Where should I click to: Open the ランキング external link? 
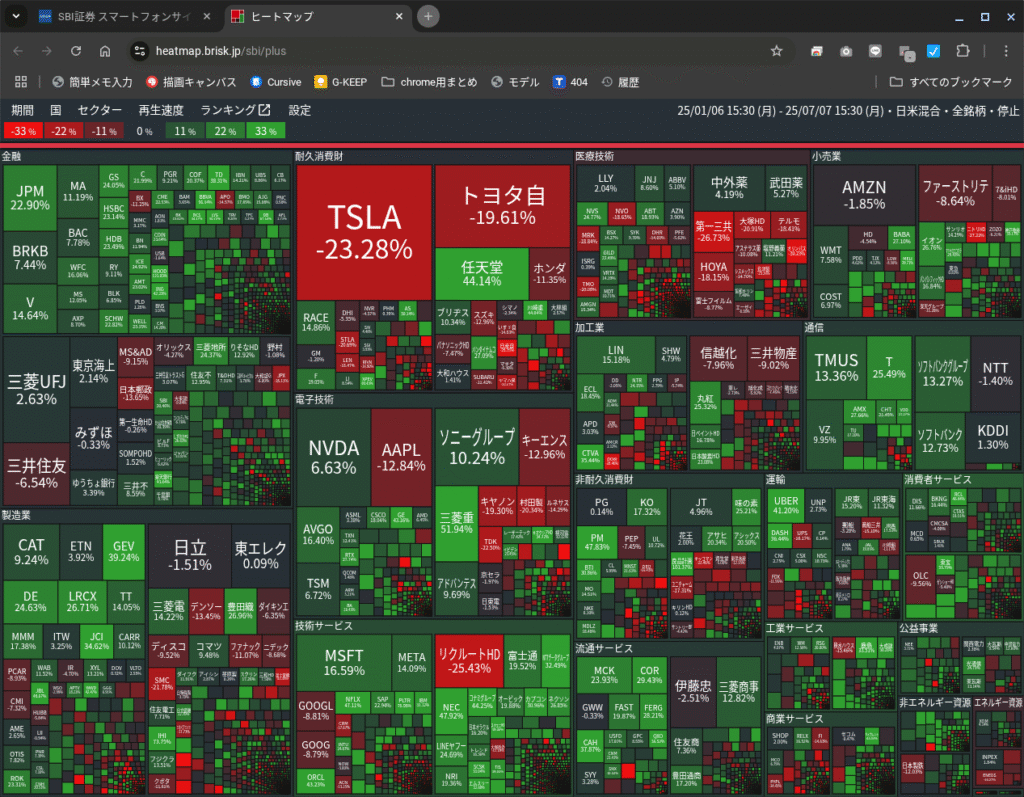(x=235, y=110)
